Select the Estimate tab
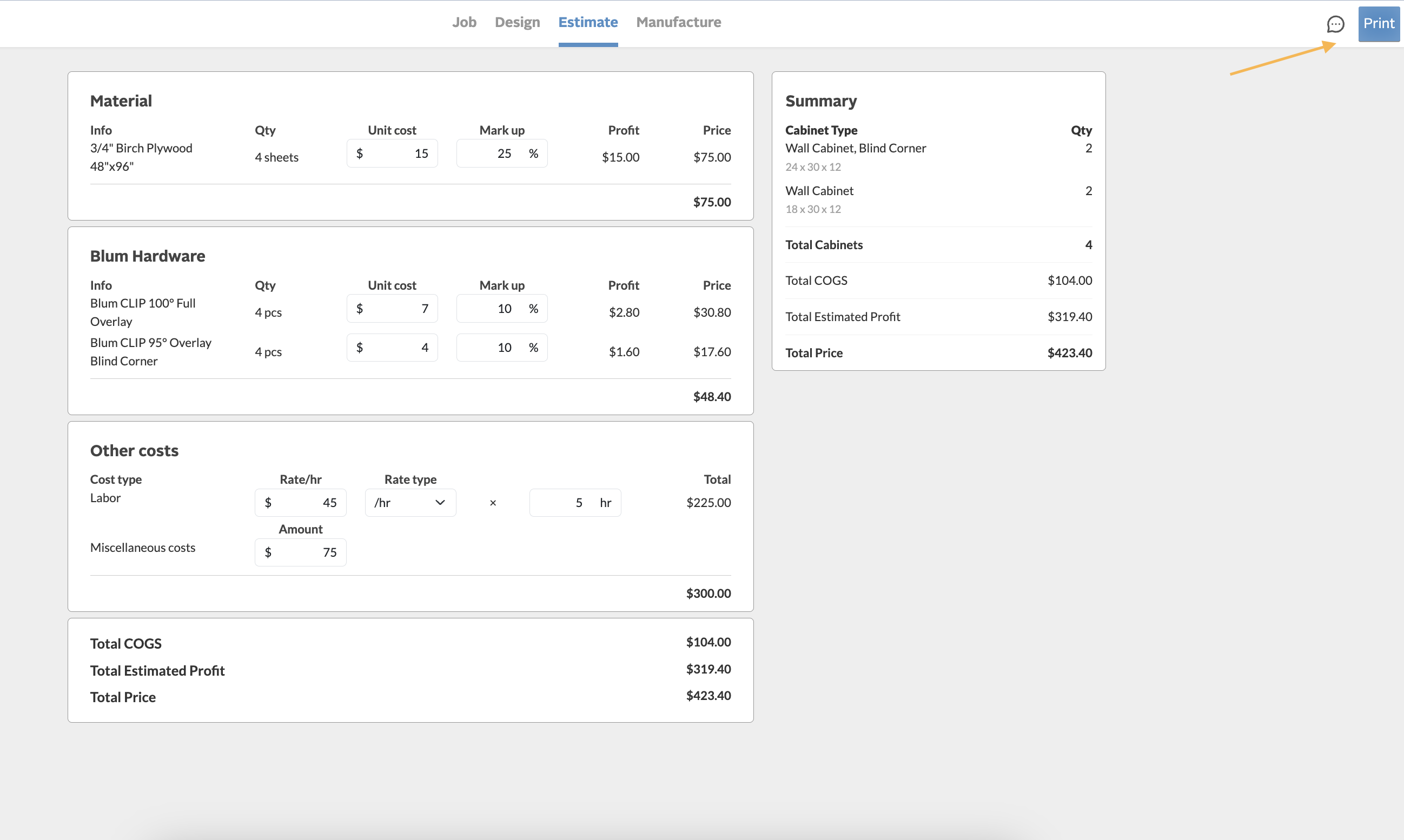The image size is (1404, 840). [588, 22]
